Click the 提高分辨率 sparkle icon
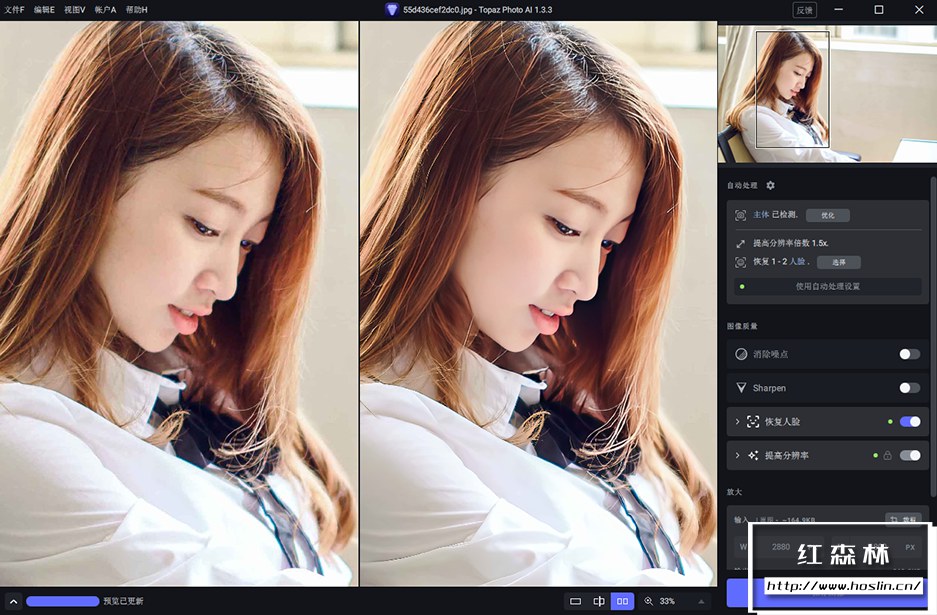937x615 pixels. coord(753,455)
